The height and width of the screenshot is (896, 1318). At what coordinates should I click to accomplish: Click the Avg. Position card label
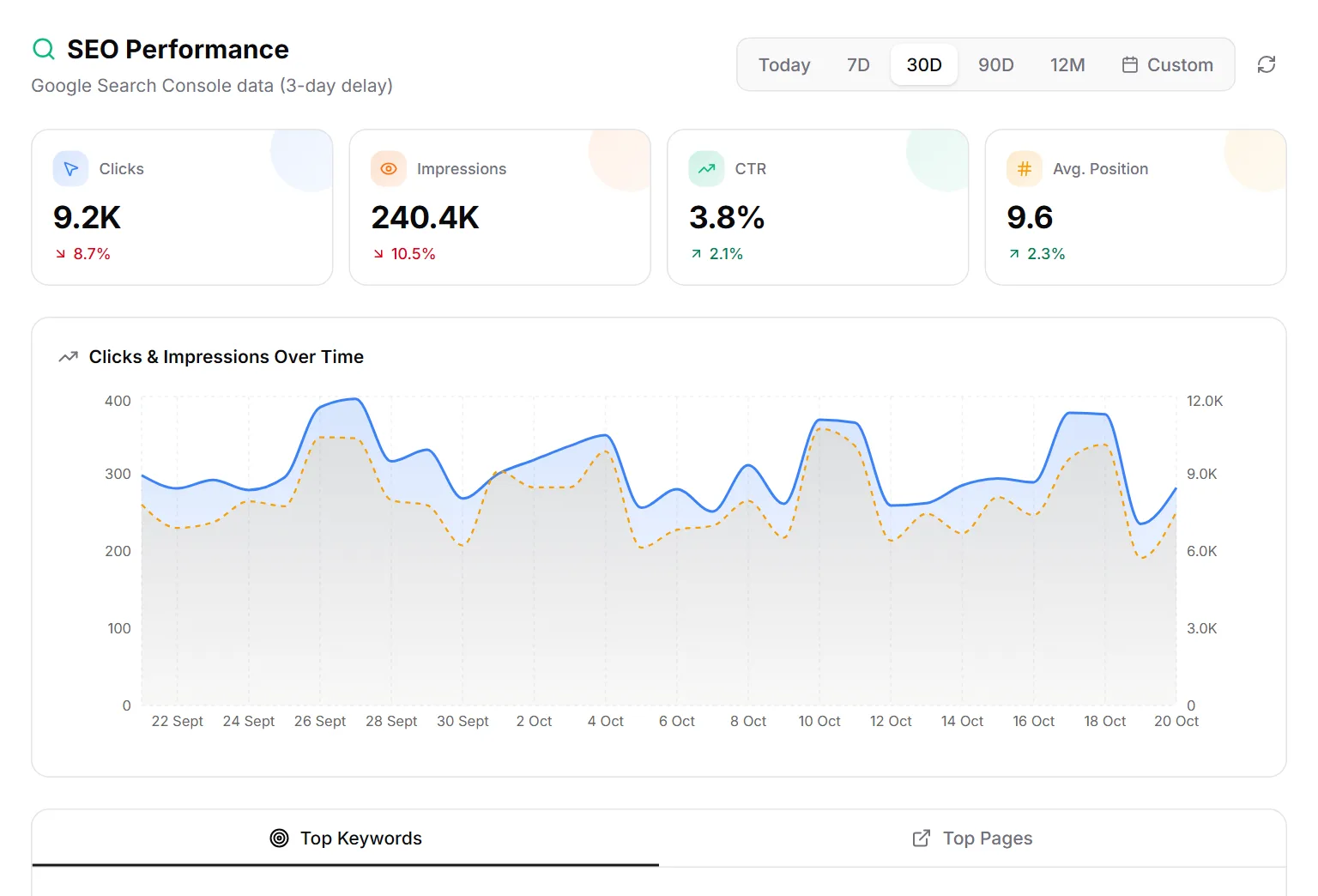[x=1101, y=169]
